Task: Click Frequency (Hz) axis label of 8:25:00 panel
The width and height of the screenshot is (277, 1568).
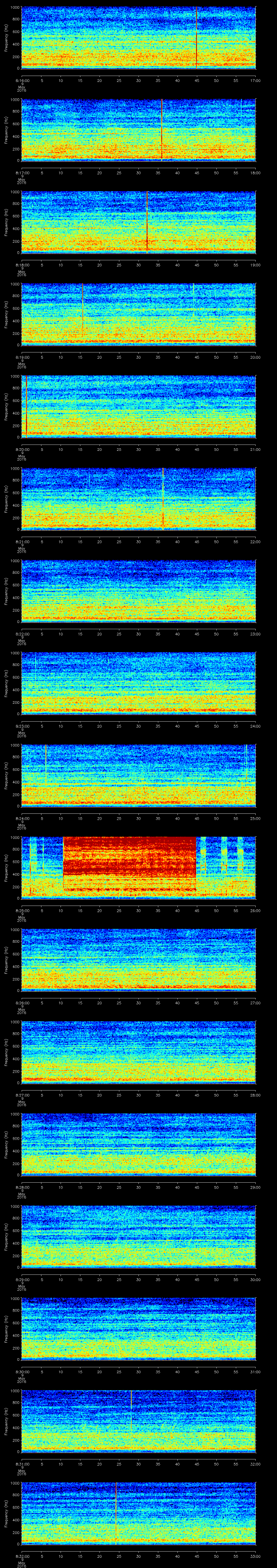Action: click(6, 868)
